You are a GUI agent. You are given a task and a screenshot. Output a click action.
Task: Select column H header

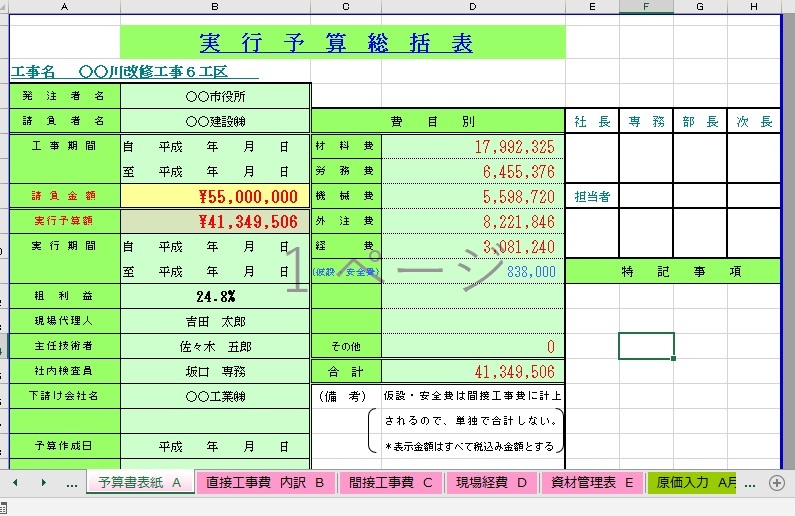pyautogui.click(x=754, y=7)
